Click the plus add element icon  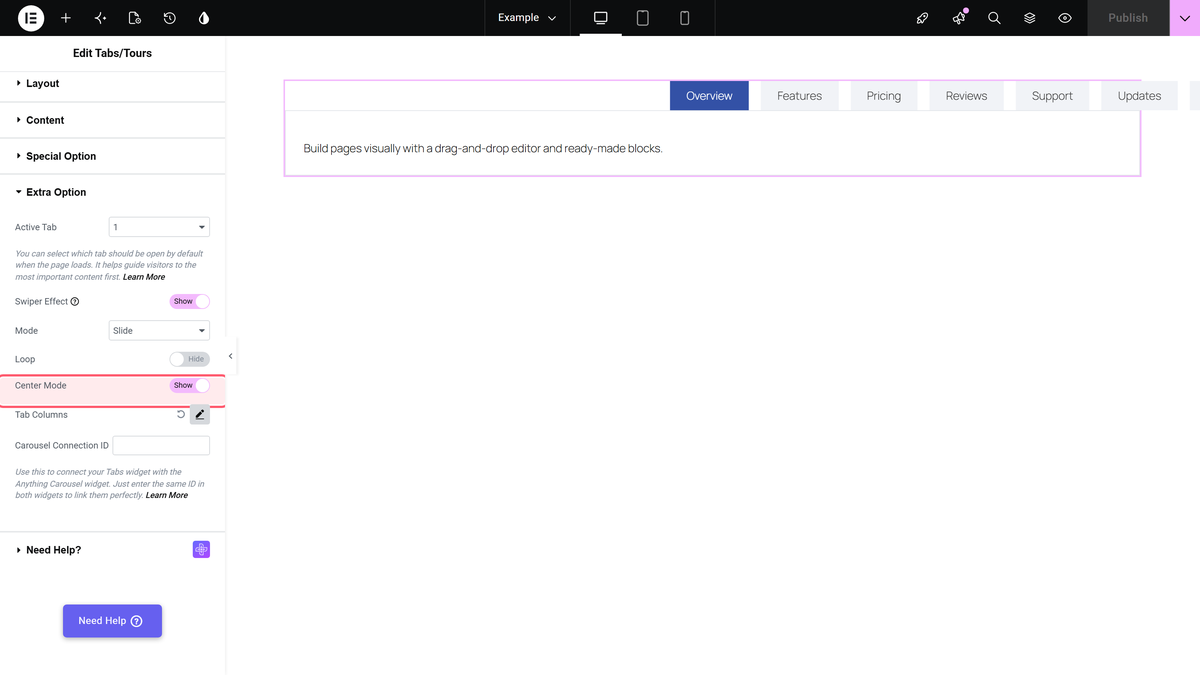66,18
